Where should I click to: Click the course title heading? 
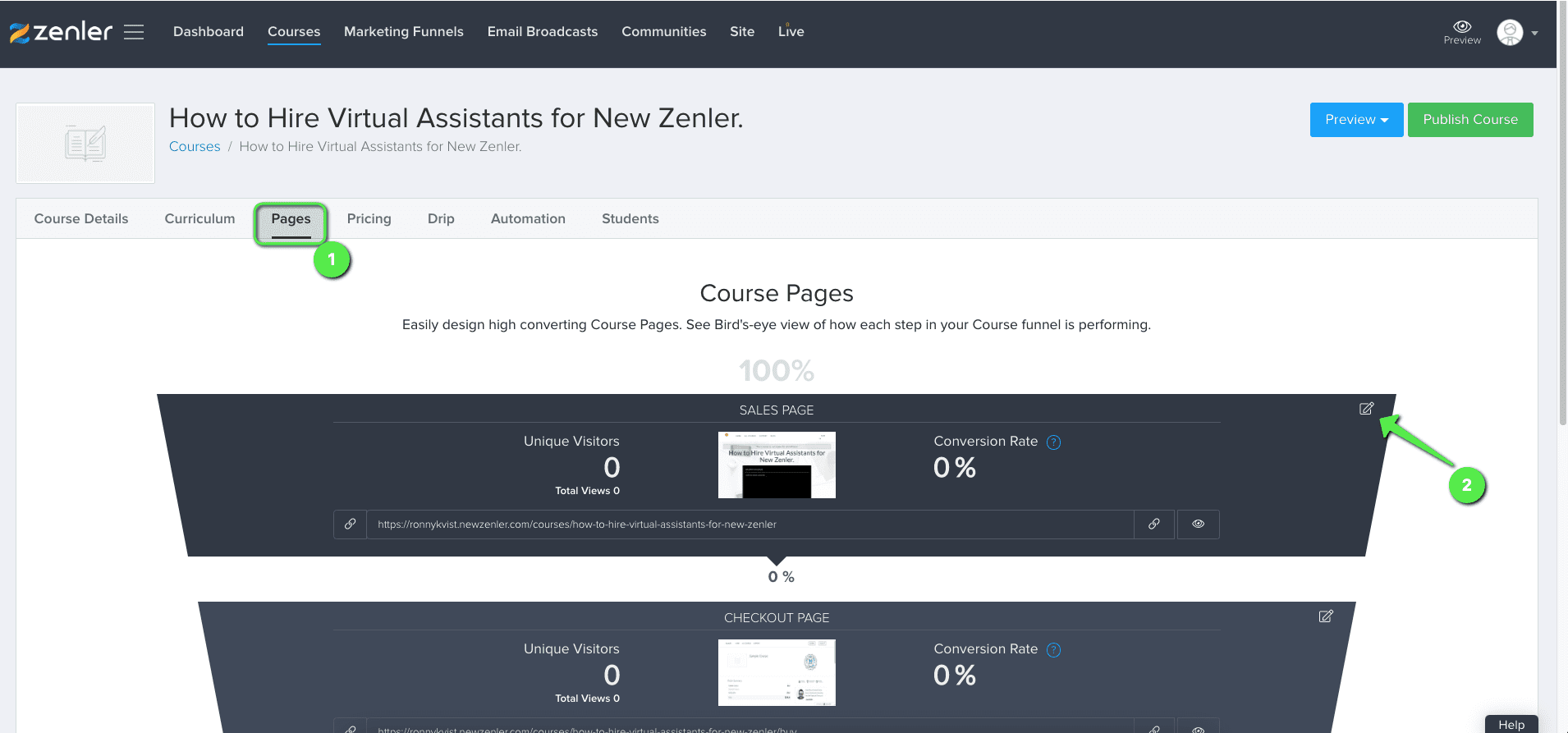point(456,118)
